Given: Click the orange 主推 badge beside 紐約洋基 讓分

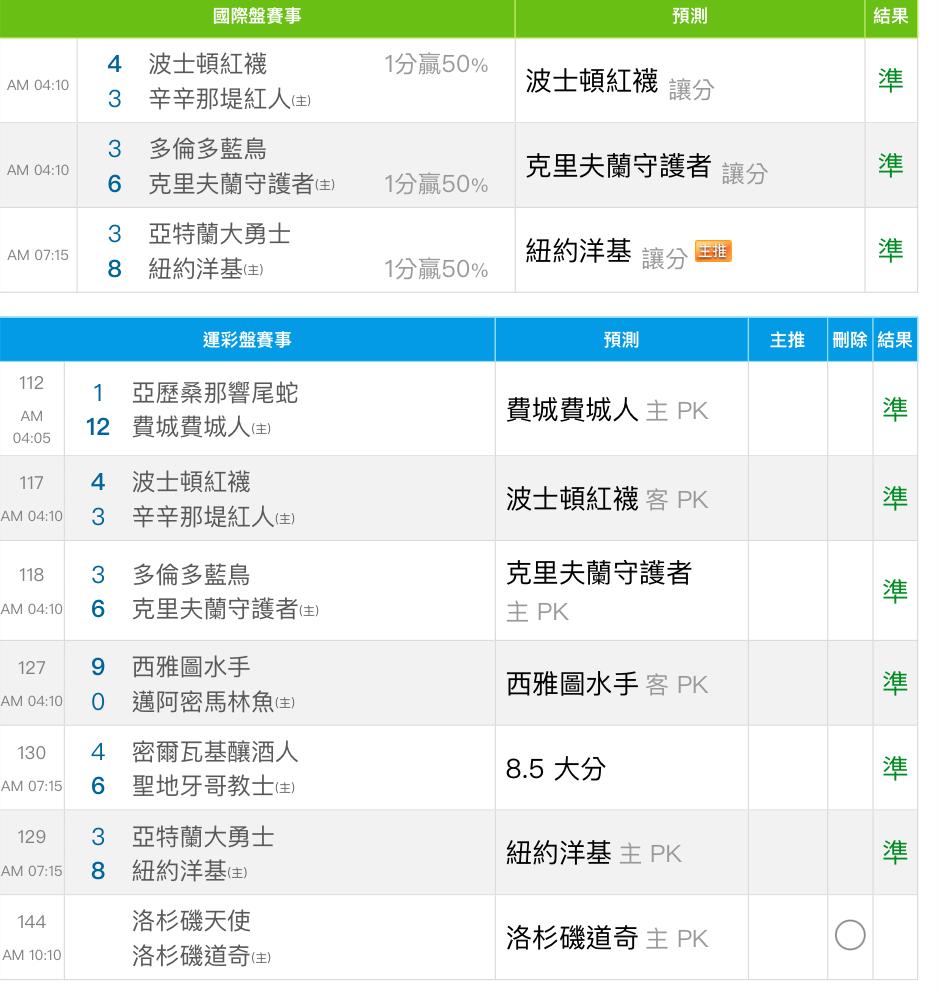Looking at the screenshot, I should (712, 251).
